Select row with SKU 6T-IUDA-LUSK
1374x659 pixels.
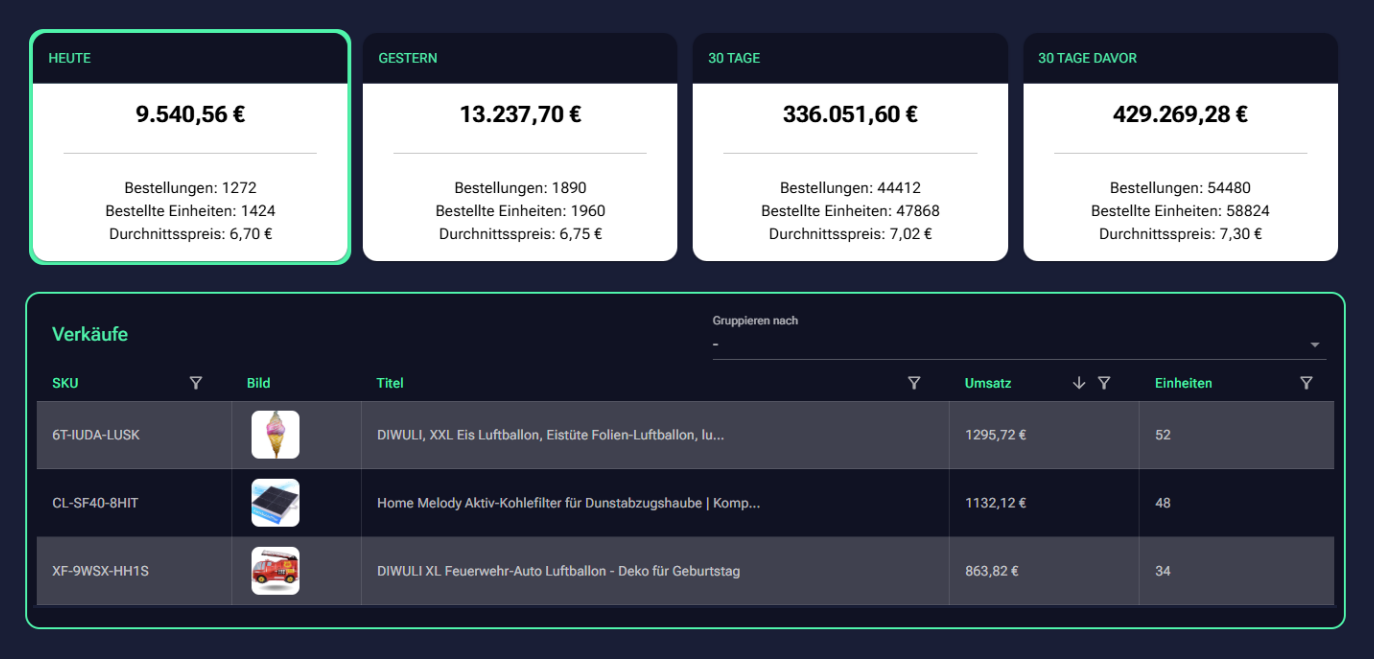(x=96, y=435)
